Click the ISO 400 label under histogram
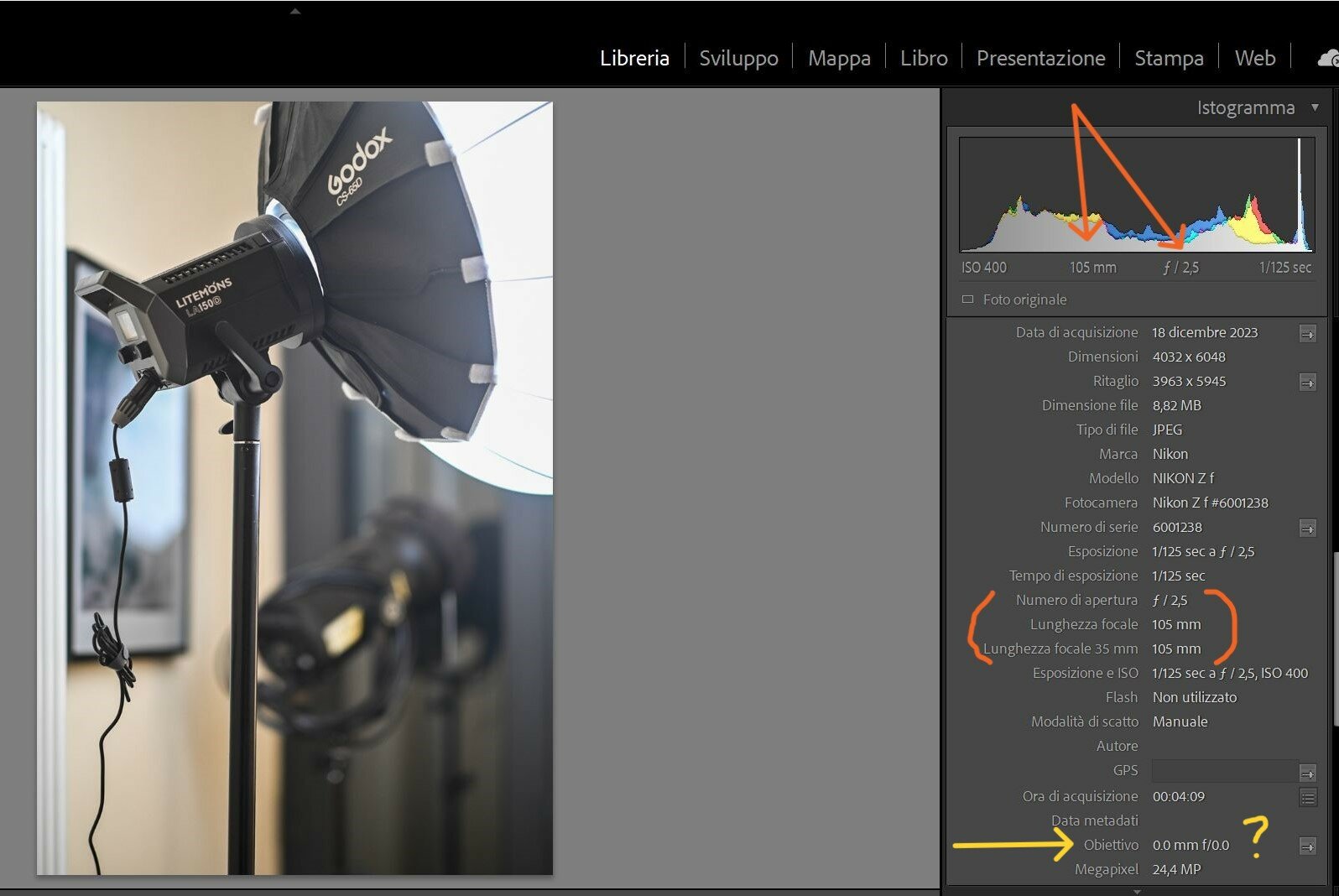Viewport: 1339px width, 896px height. [x=983, y=268]
